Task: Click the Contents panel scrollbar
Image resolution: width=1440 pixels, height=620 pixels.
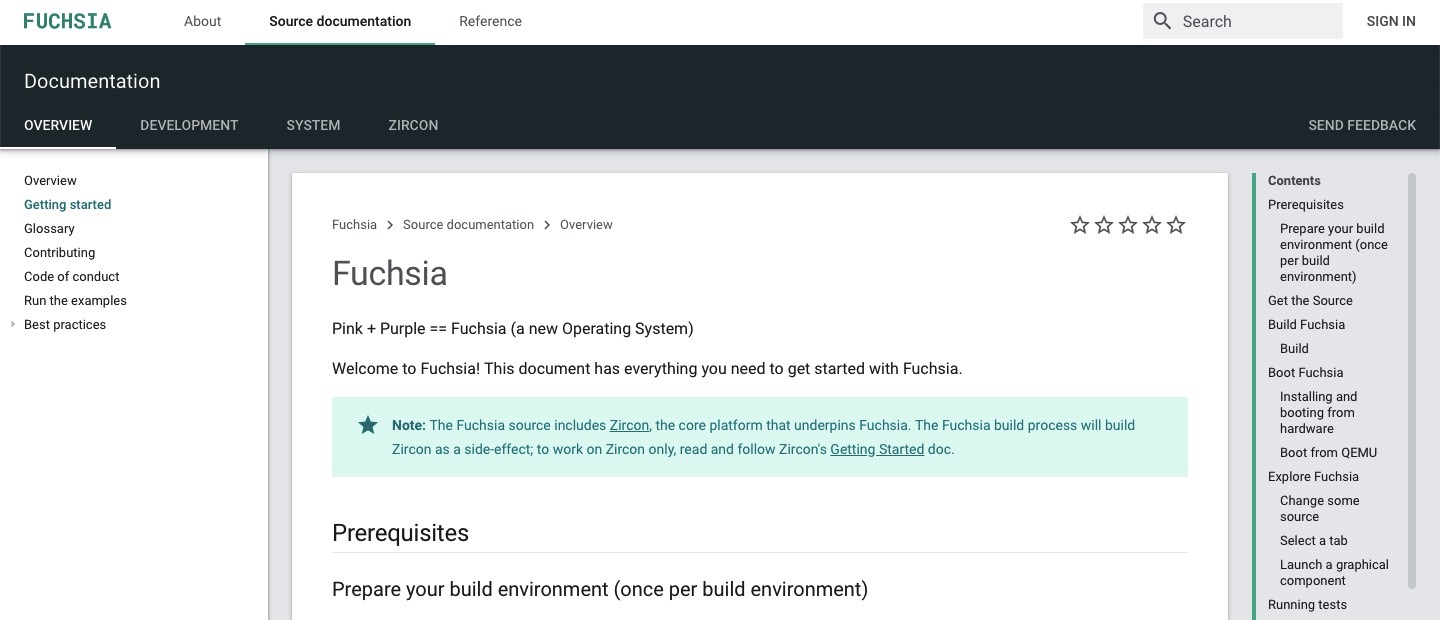Action: coord(1412,380)
